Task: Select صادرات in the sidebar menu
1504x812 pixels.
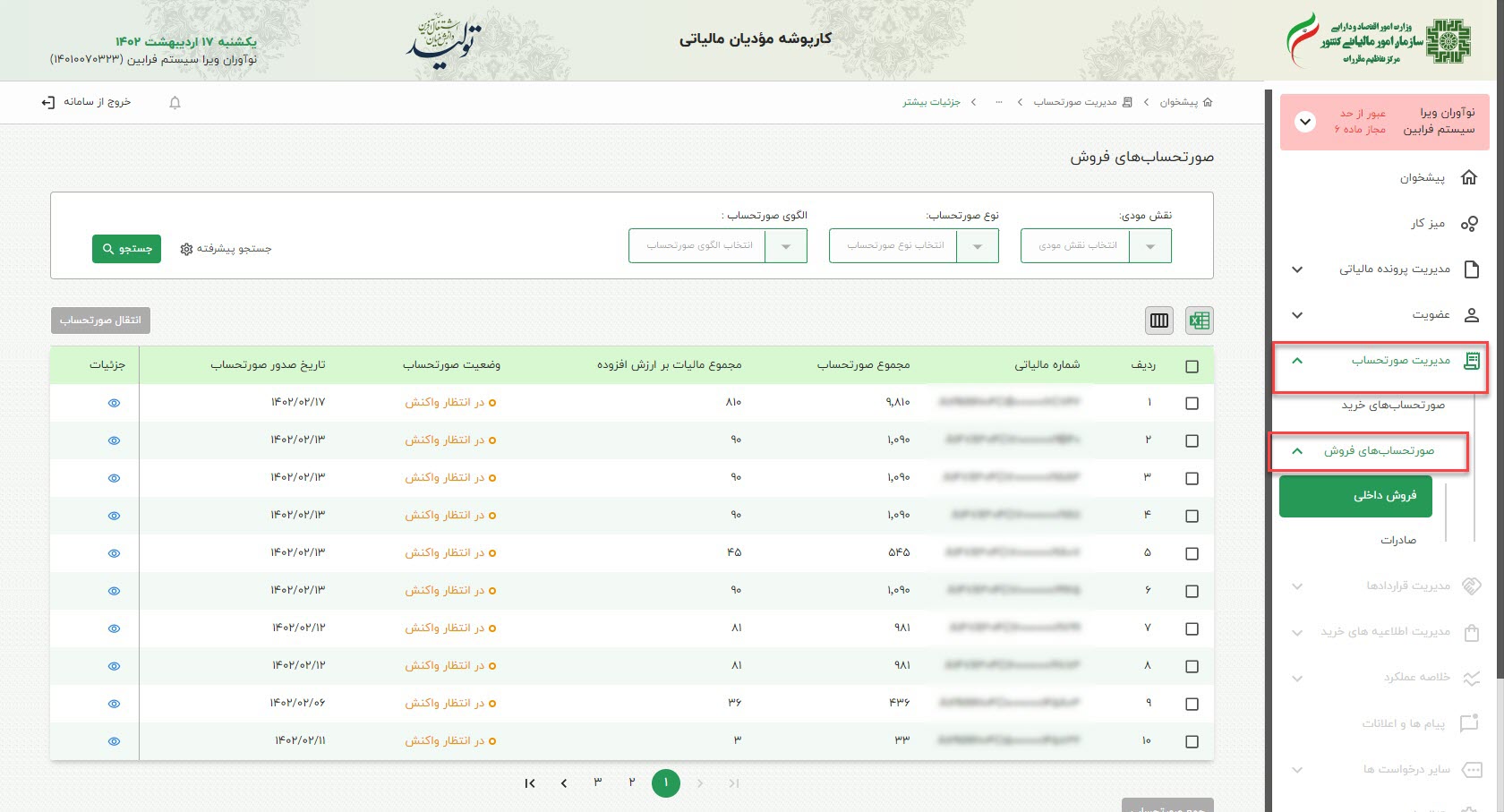Action: point(1397,541)
